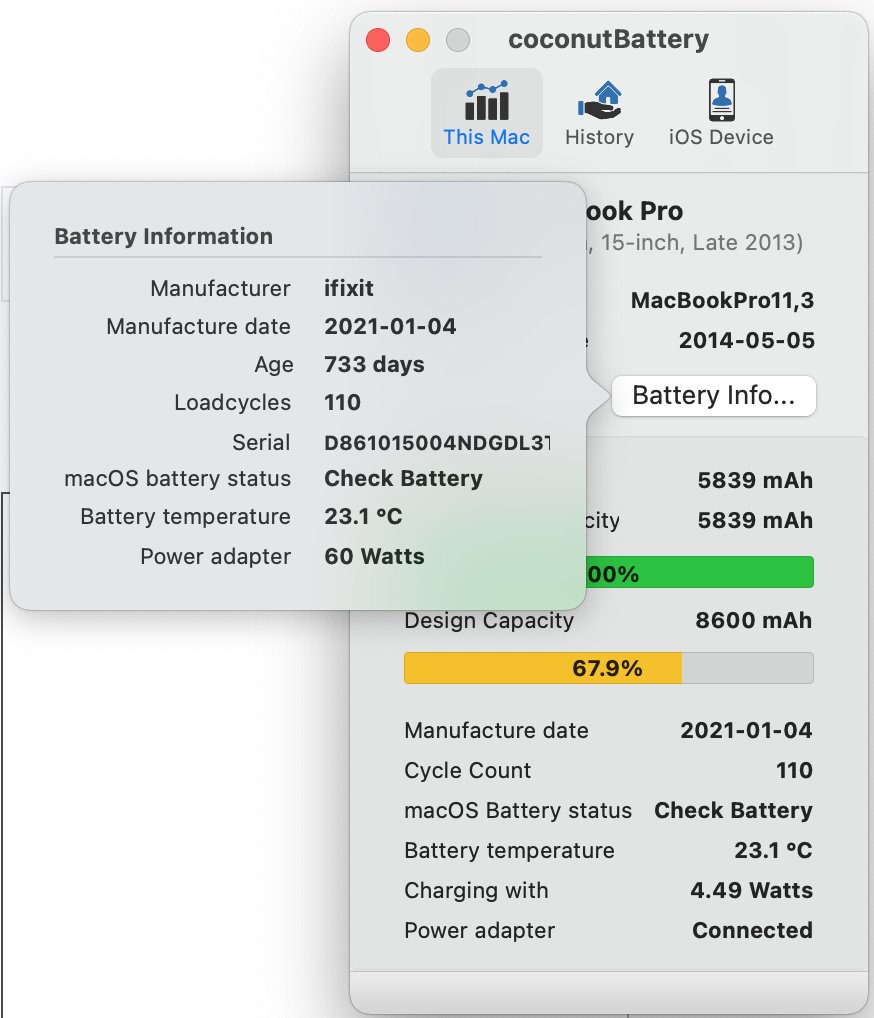Select the Power adapter value 60 Watts

coord(374,556)
